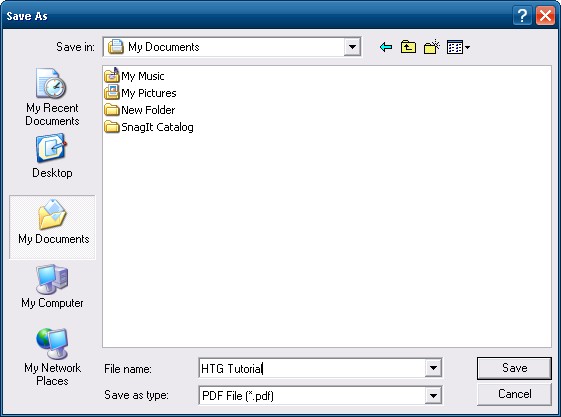Select the SnagIt Catalog folder
This screenshot has height=417, width=561.
point(149,127)
